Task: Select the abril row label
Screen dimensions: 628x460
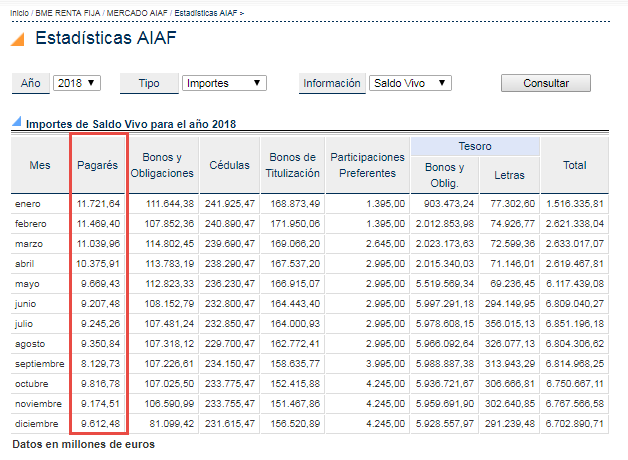Action: [x=24, y=264]
